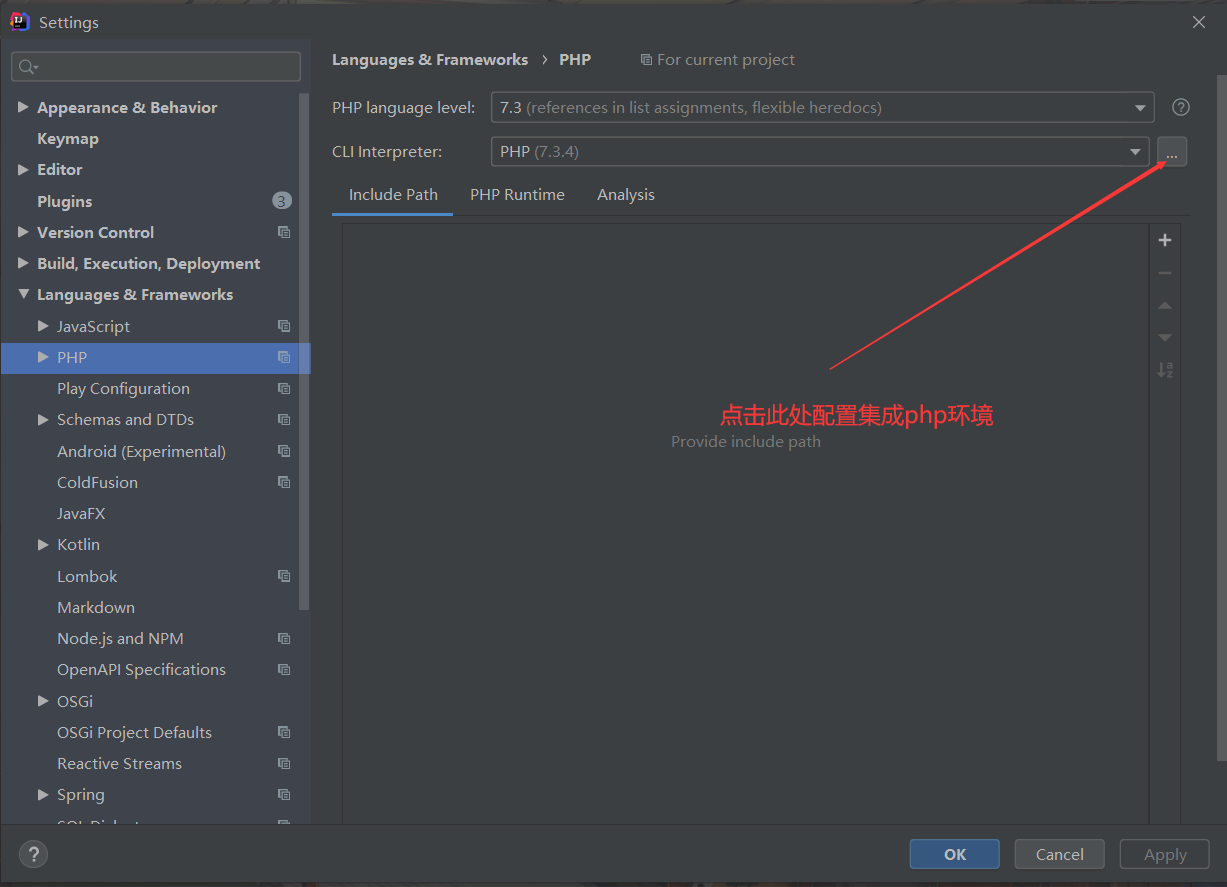Click the OK button
Image resolution: width=1227 pixels, height=887 pixels.
955,854
